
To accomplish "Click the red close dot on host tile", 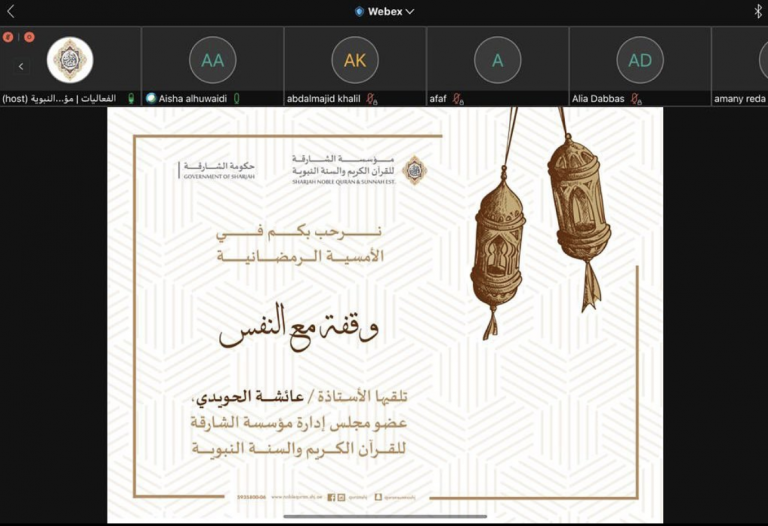I will point(8,37).
